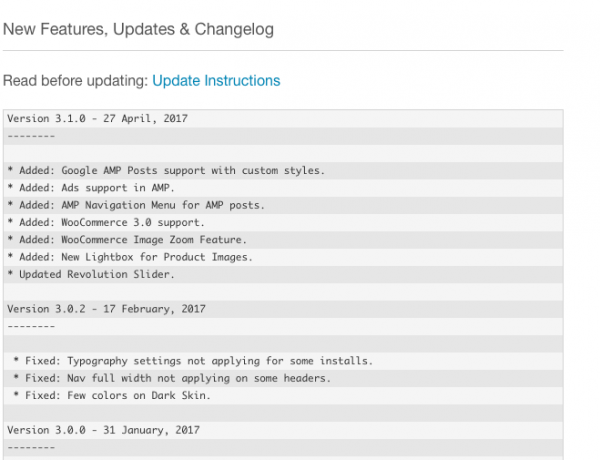Click the New Features, Updates & Changelog heading
Screen dimensions: 600x460
[138, 29]
